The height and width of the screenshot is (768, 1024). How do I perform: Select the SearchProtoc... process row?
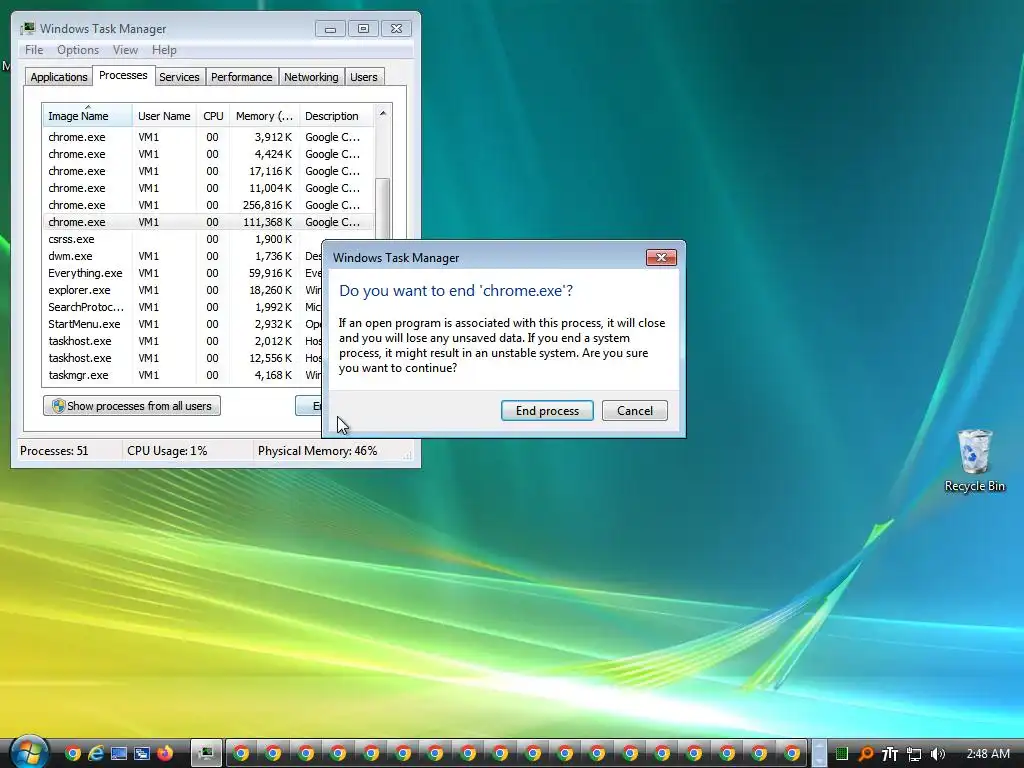click(x=183, y=307)
